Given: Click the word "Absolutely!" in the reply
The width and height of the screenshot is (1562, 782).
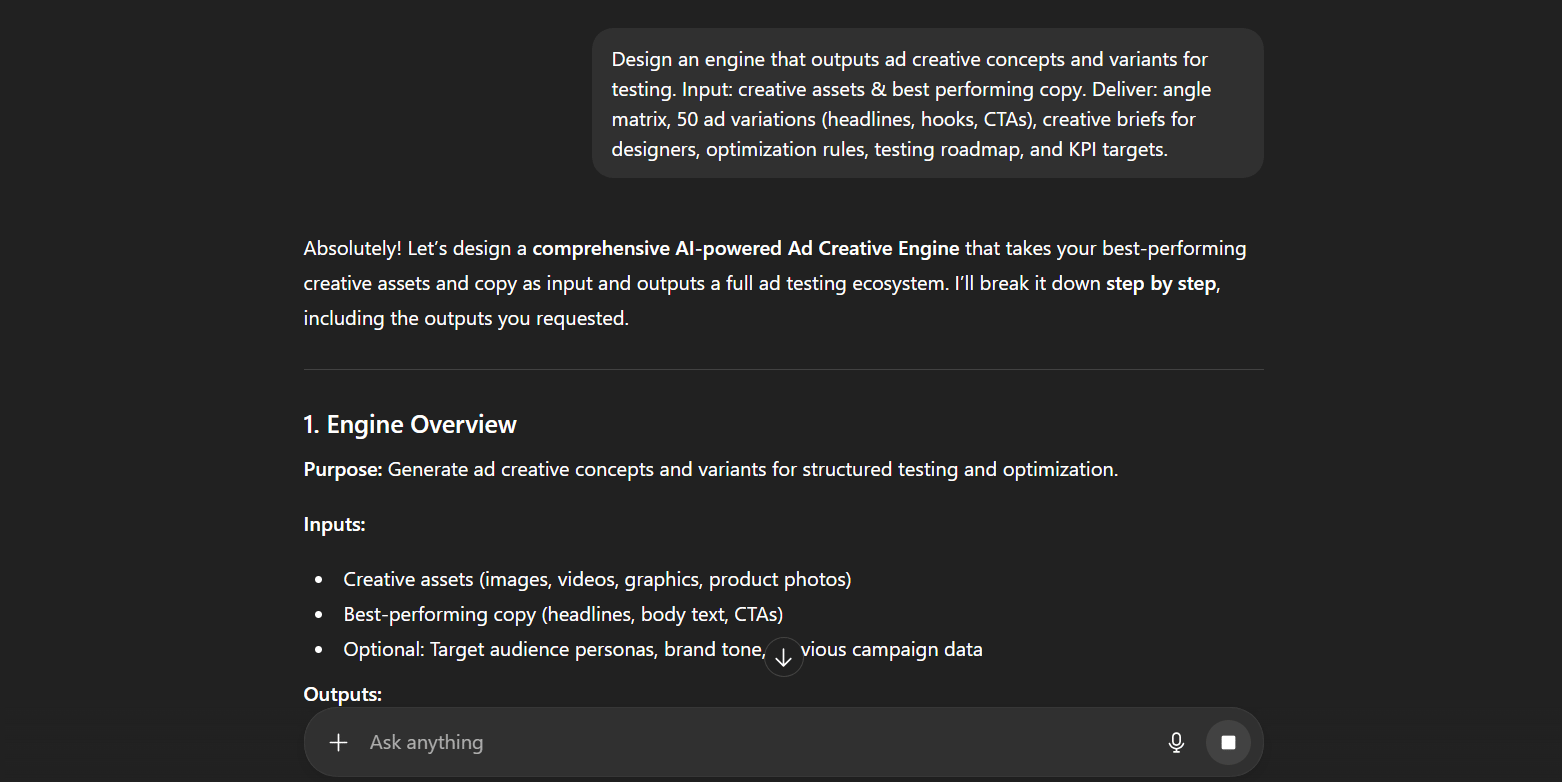Looking at the screenshot, I should pos(352,248).
